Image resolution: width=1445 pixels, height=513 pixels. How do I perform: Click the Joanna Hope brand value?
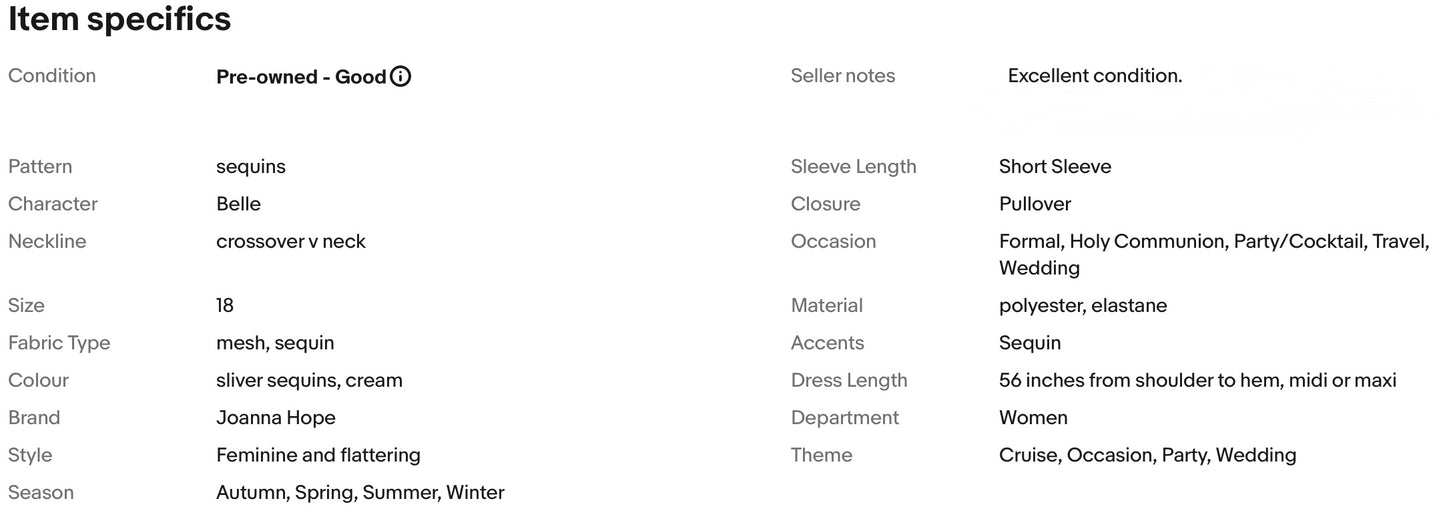tap(276, 418)
